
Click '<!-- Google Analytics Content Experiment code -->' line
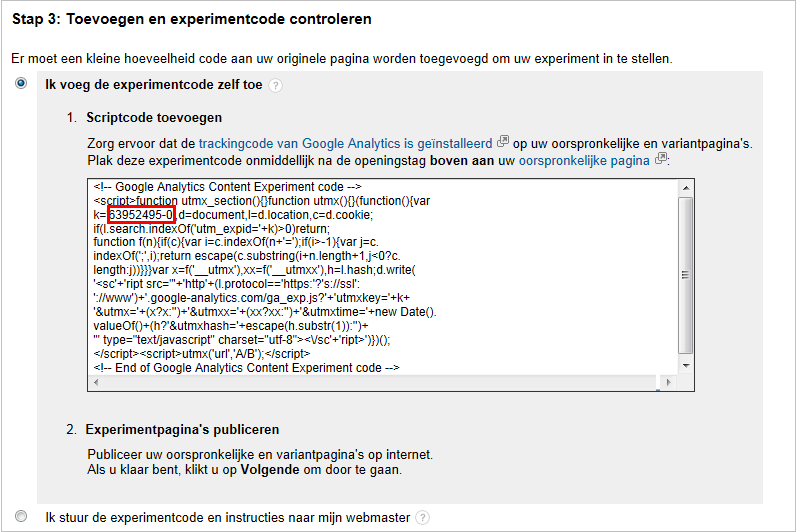[227, 187]
